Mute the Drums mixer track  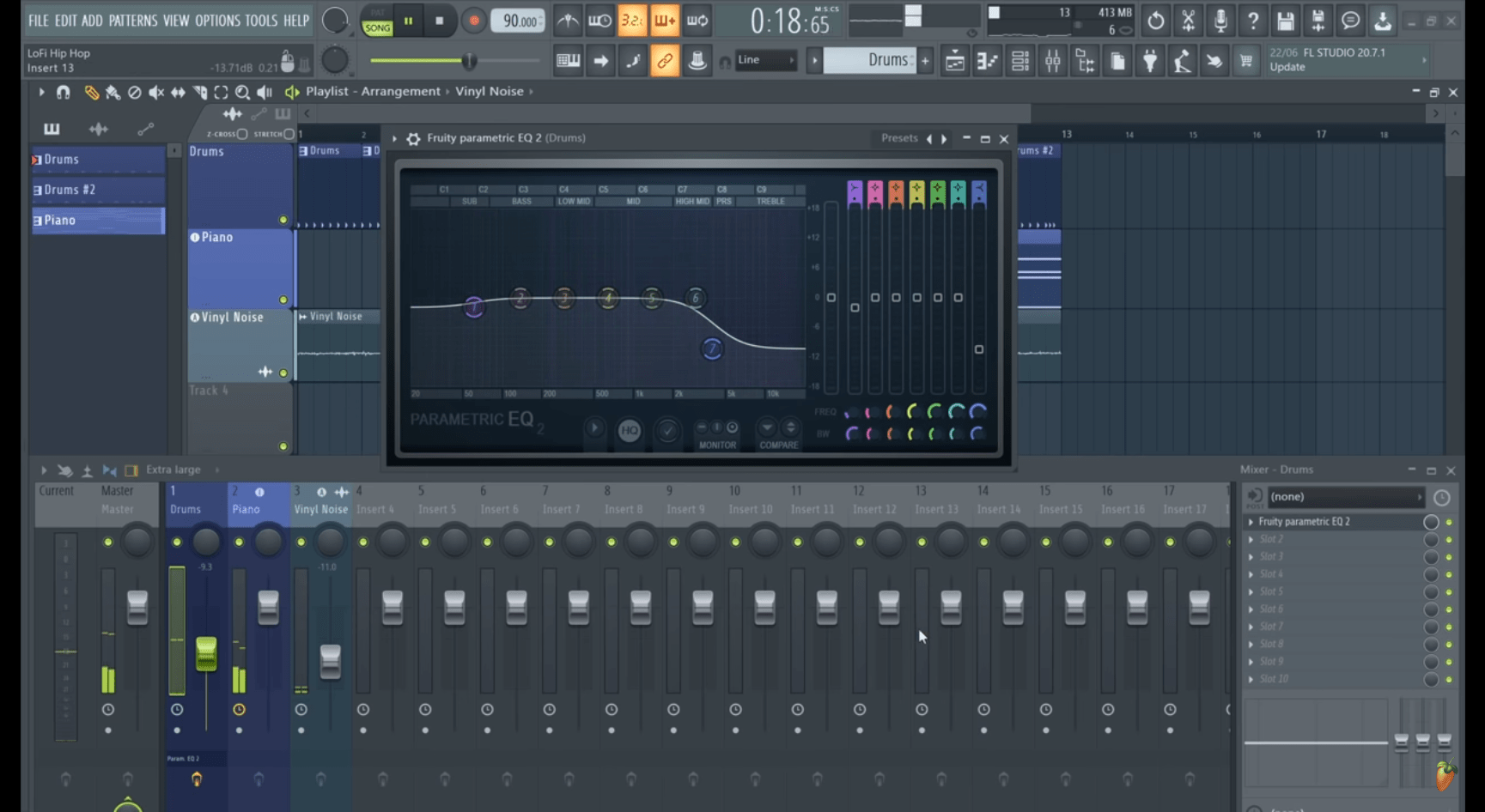pos(177,542)
